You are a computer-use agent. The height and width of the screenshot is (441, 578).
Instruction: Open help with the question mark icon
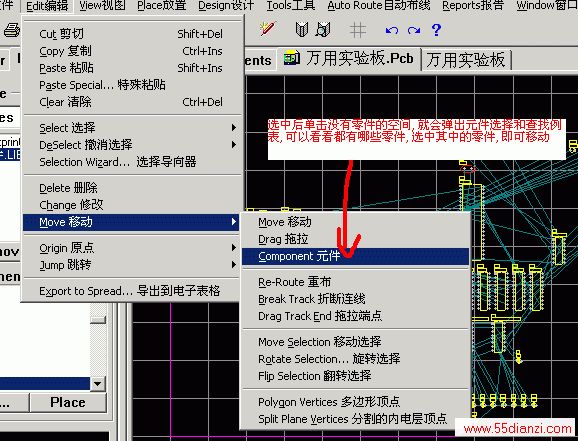click(x=436, y=30)
